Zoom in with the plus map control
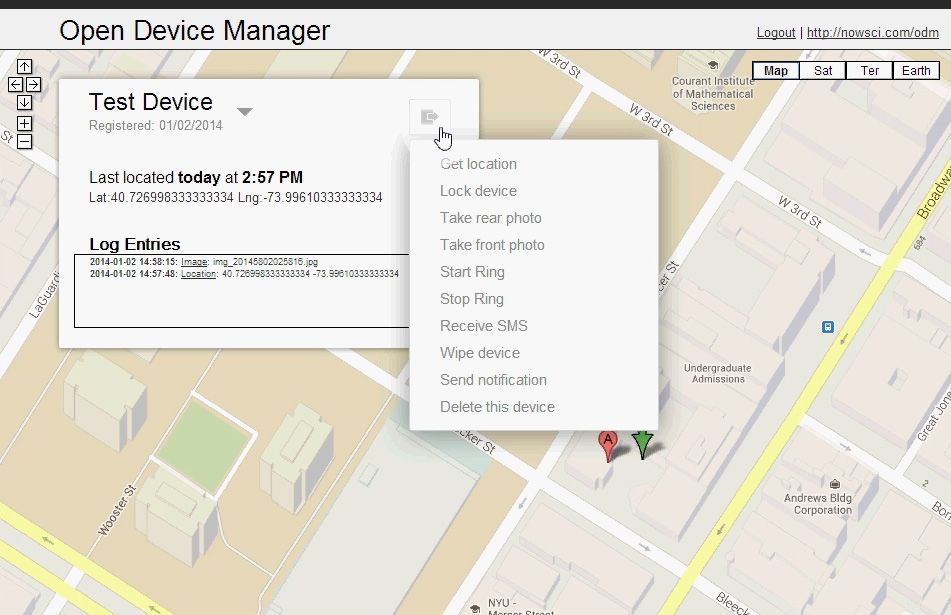 click(x=24, y=124)
